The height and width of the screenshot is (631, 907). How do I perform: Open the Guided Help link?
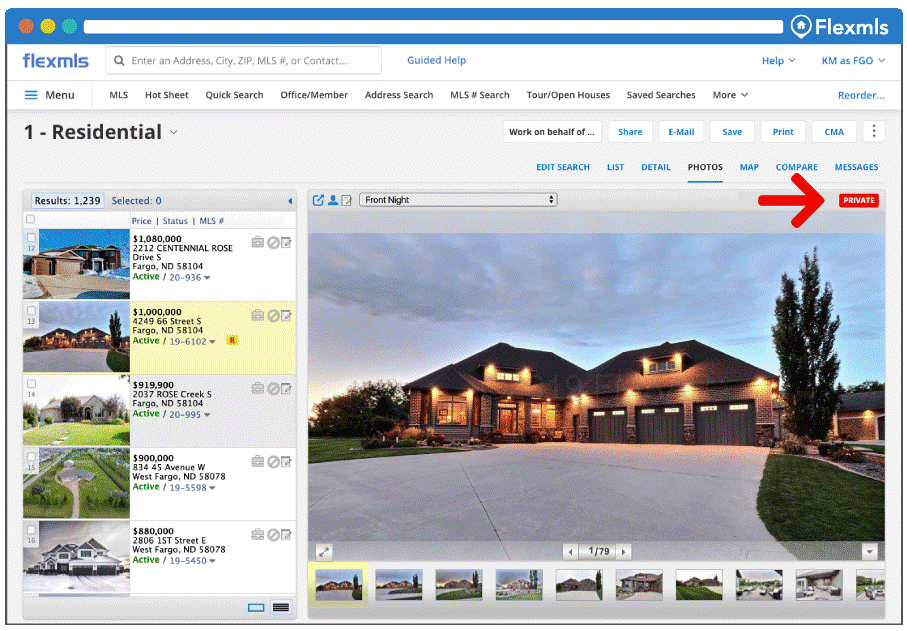tap(436, 60)
